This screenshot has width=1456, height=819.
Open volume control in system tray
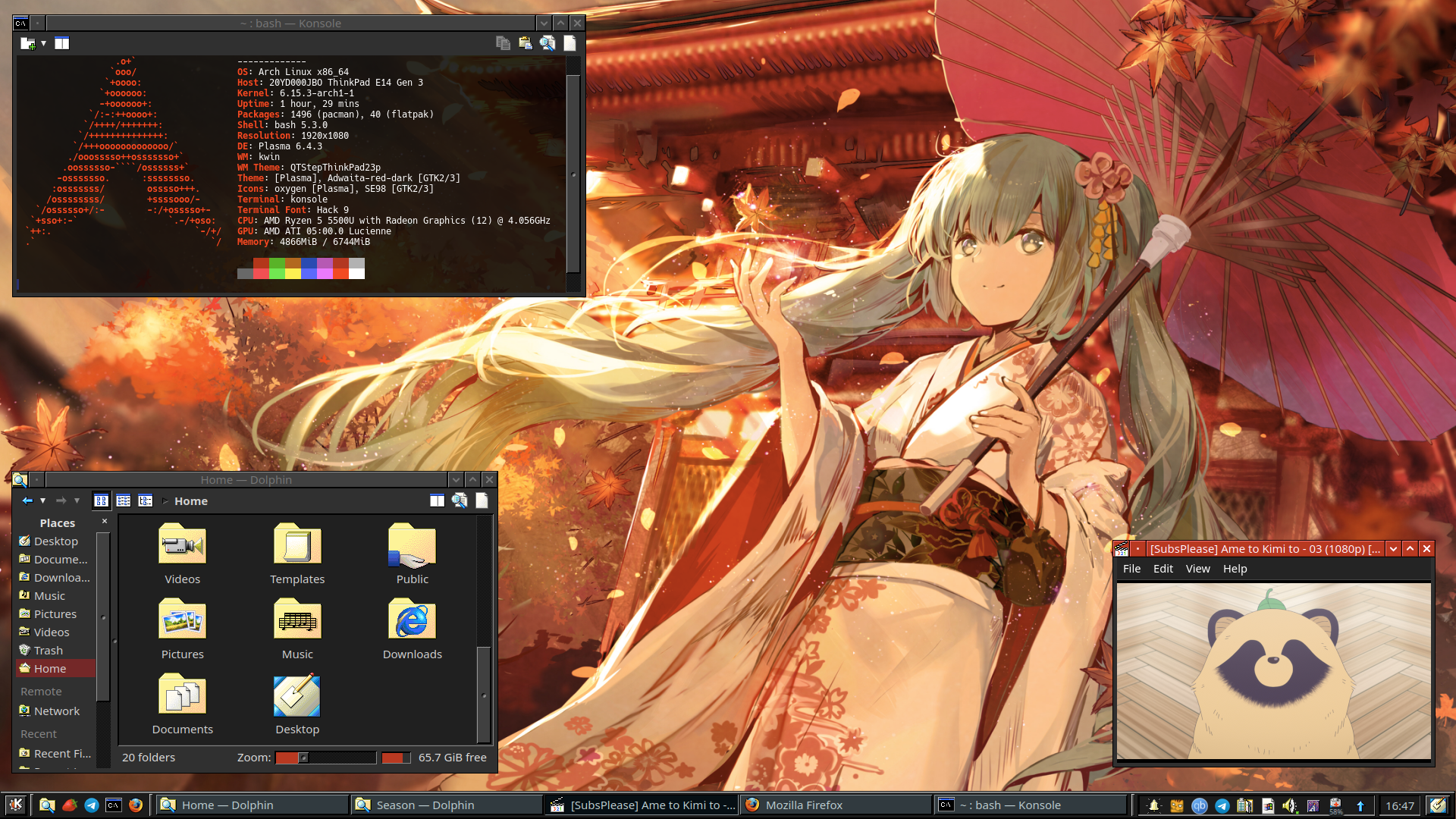(1289, 805)
